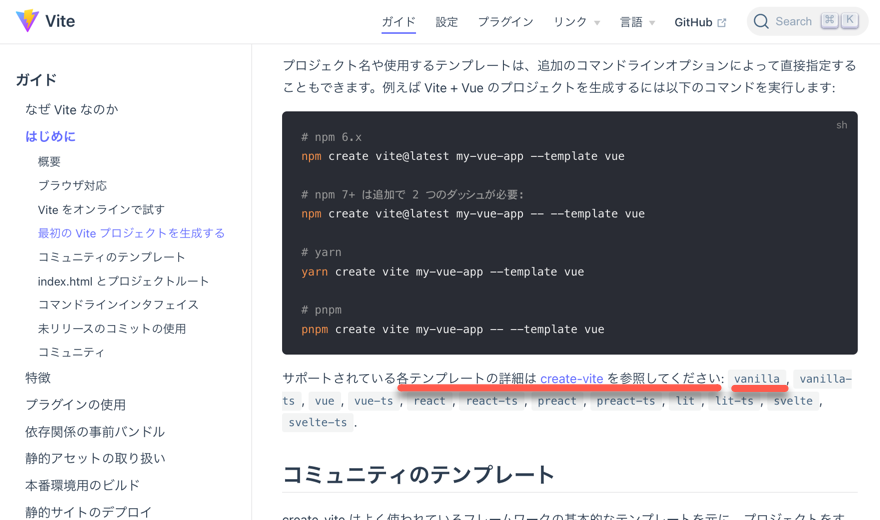This screenshot has width=880, height=520.
Task: Select はじめに in sidebar
Action: click(51, 136)
